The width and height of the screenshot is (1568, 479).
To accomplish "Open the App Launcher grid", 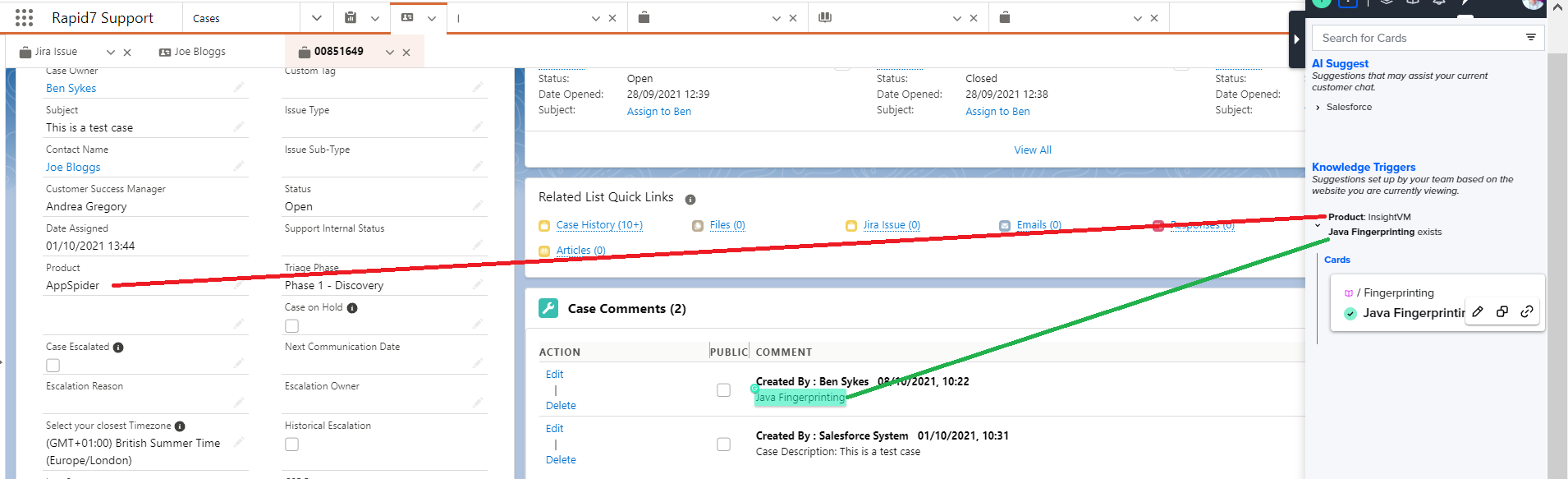I will coord(25,17).
